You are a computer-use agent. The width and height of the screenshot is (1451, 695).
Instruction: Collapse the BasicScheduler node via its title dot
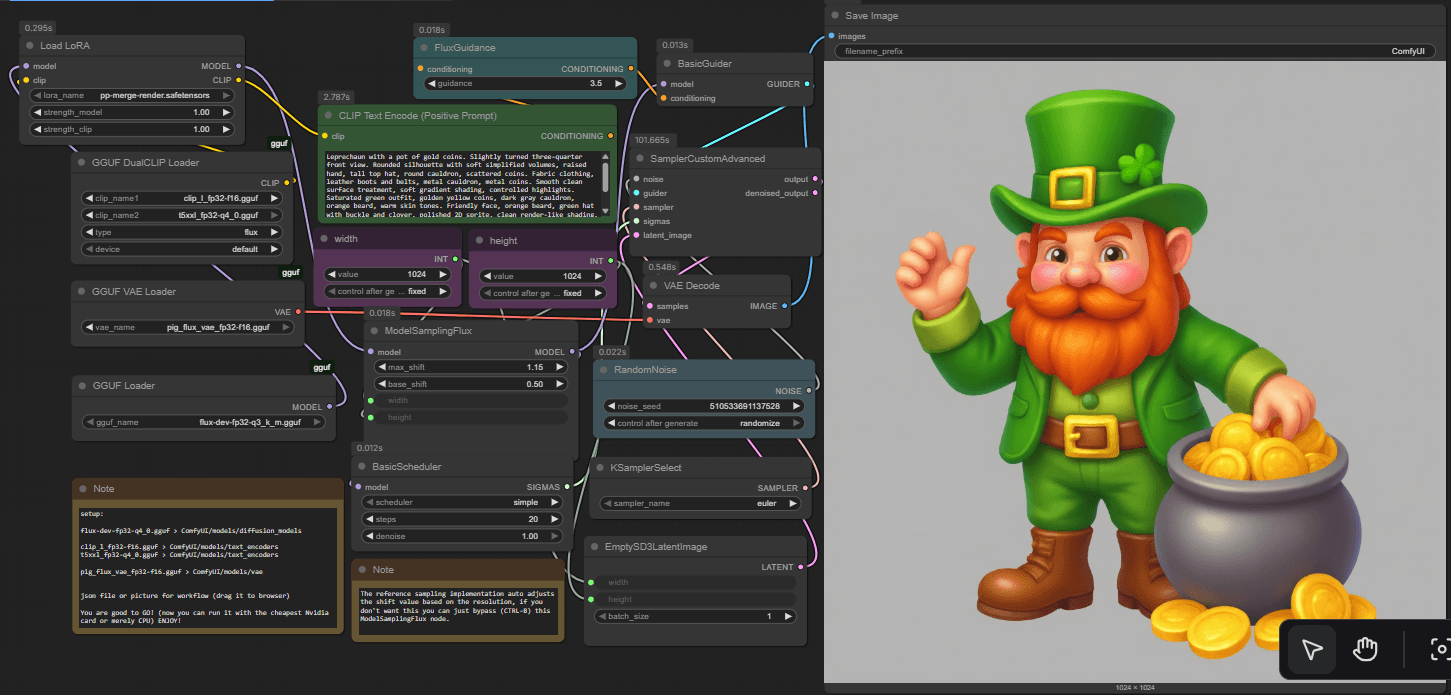(362, 467)
